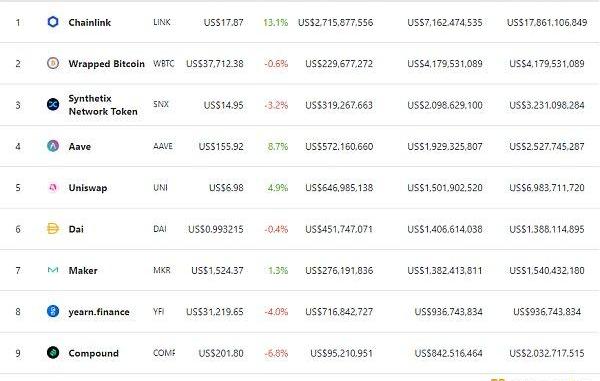
Task: Click the Aave ghost logo icon
Action: (x=53, y=145)
